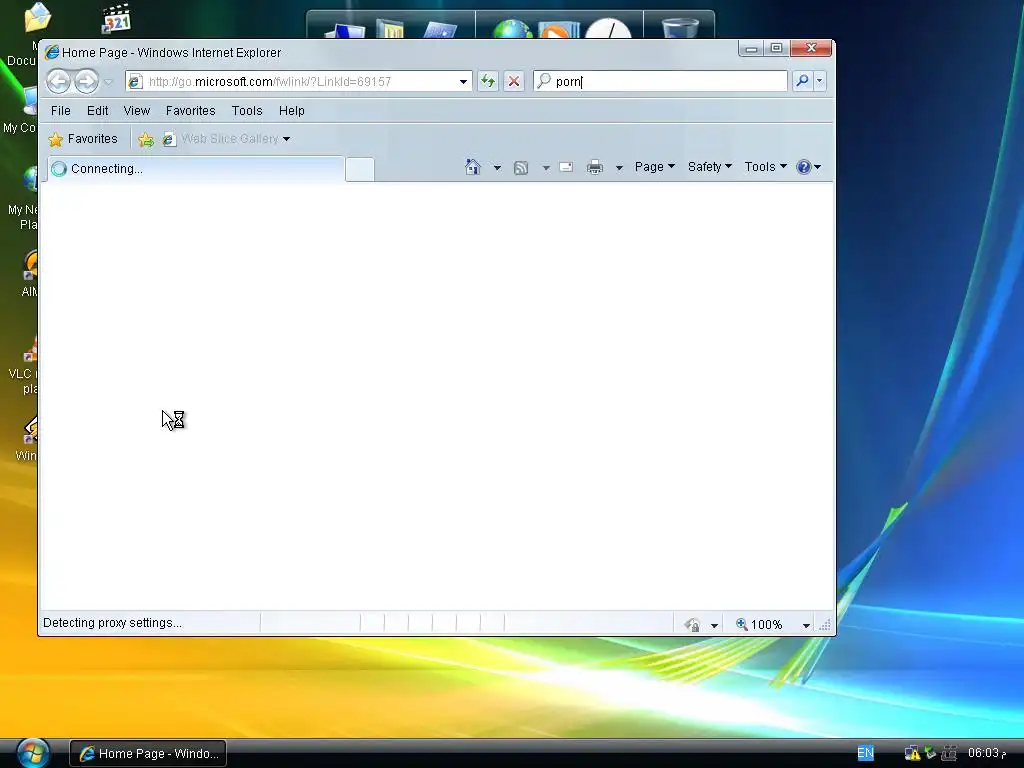
Task: Click the clock icon in top dock
Action: tap(608, 28)
